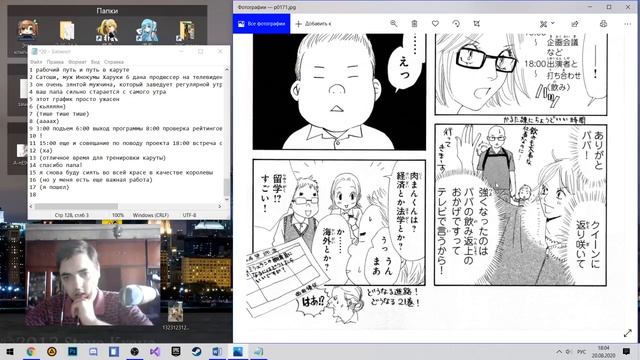This screenshot has height=360, width=640.
Task: Open the action center notification icon
Action: (x=627, y=351)
